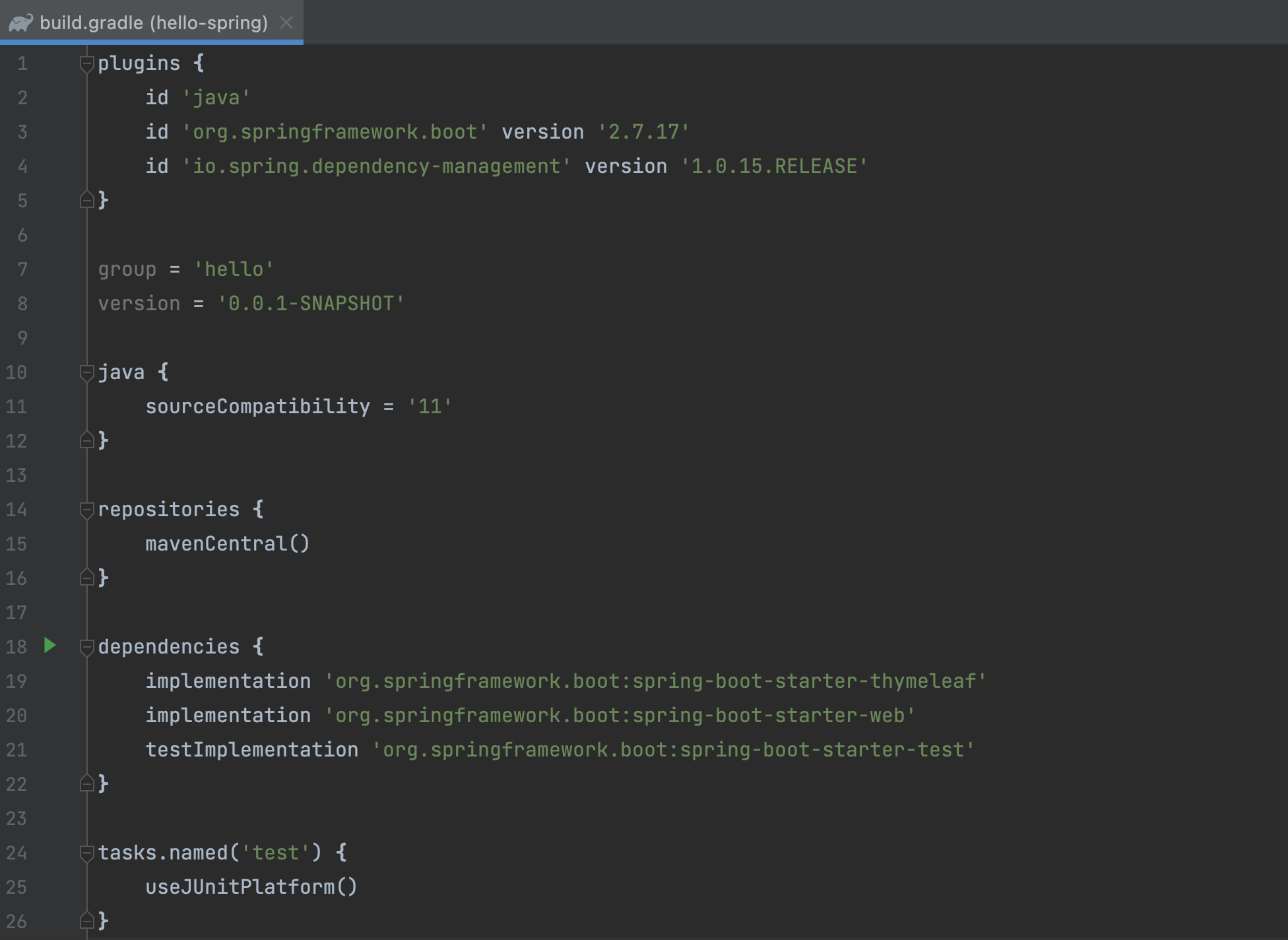Close the build.gradle tab
The height and width of the screenshot is (940, 1288).
pyautogui.click(x=286, y=23)
